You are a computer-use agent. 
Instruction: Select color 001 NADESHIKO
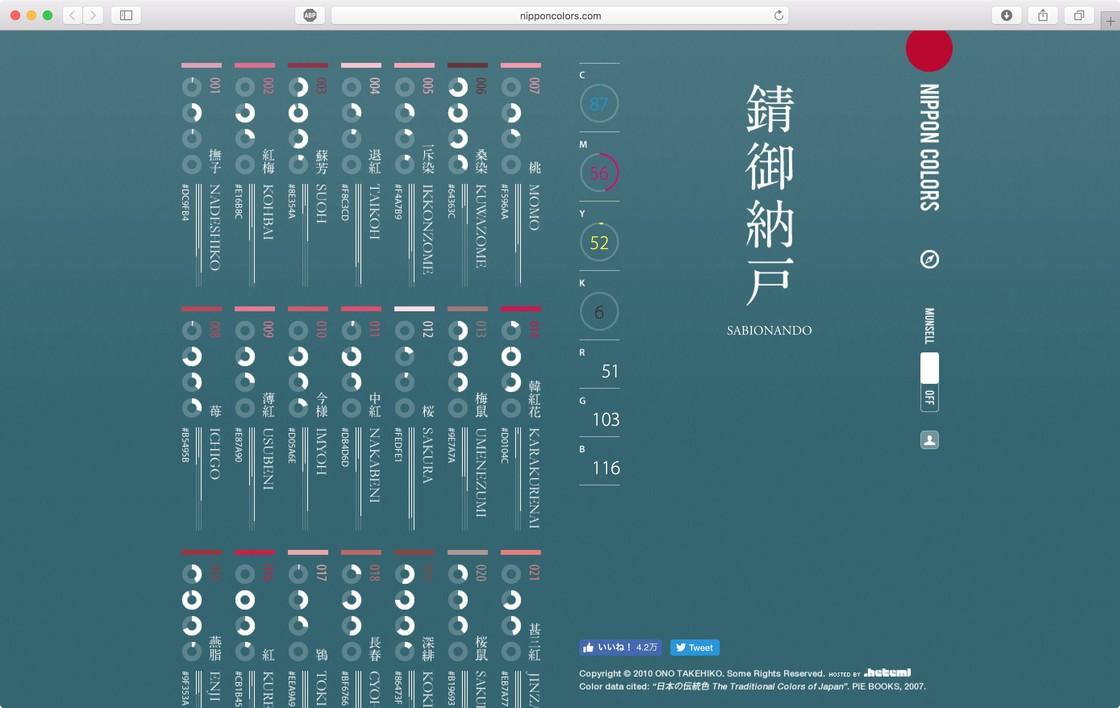[x=201, y=174]
